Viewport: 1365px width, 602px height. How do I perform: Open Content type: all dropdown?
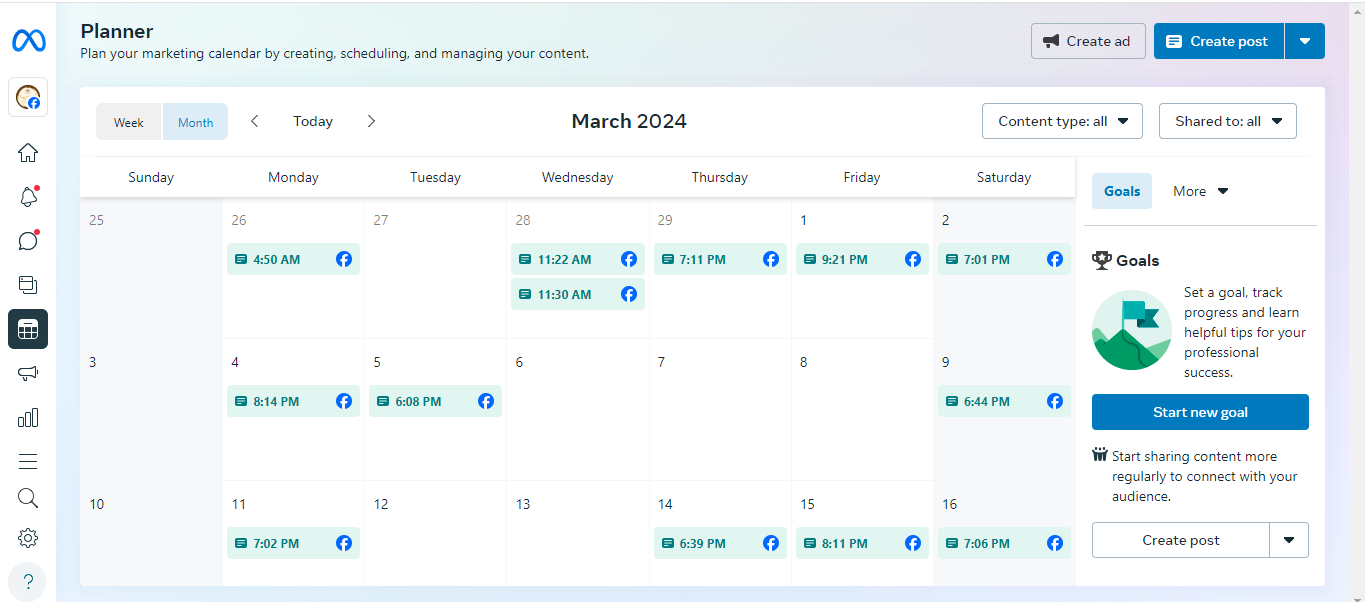pos(1062,121)
